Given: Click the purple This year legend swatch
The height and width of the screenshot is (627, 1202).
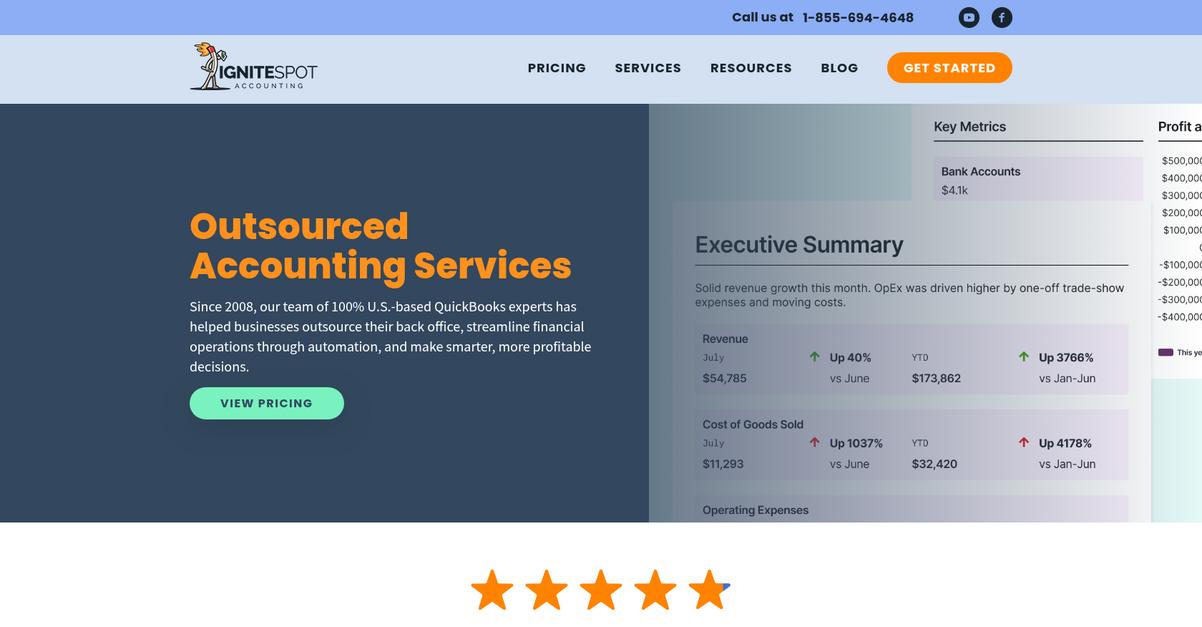Looking at the screenshot, I should click(1165, 352).
